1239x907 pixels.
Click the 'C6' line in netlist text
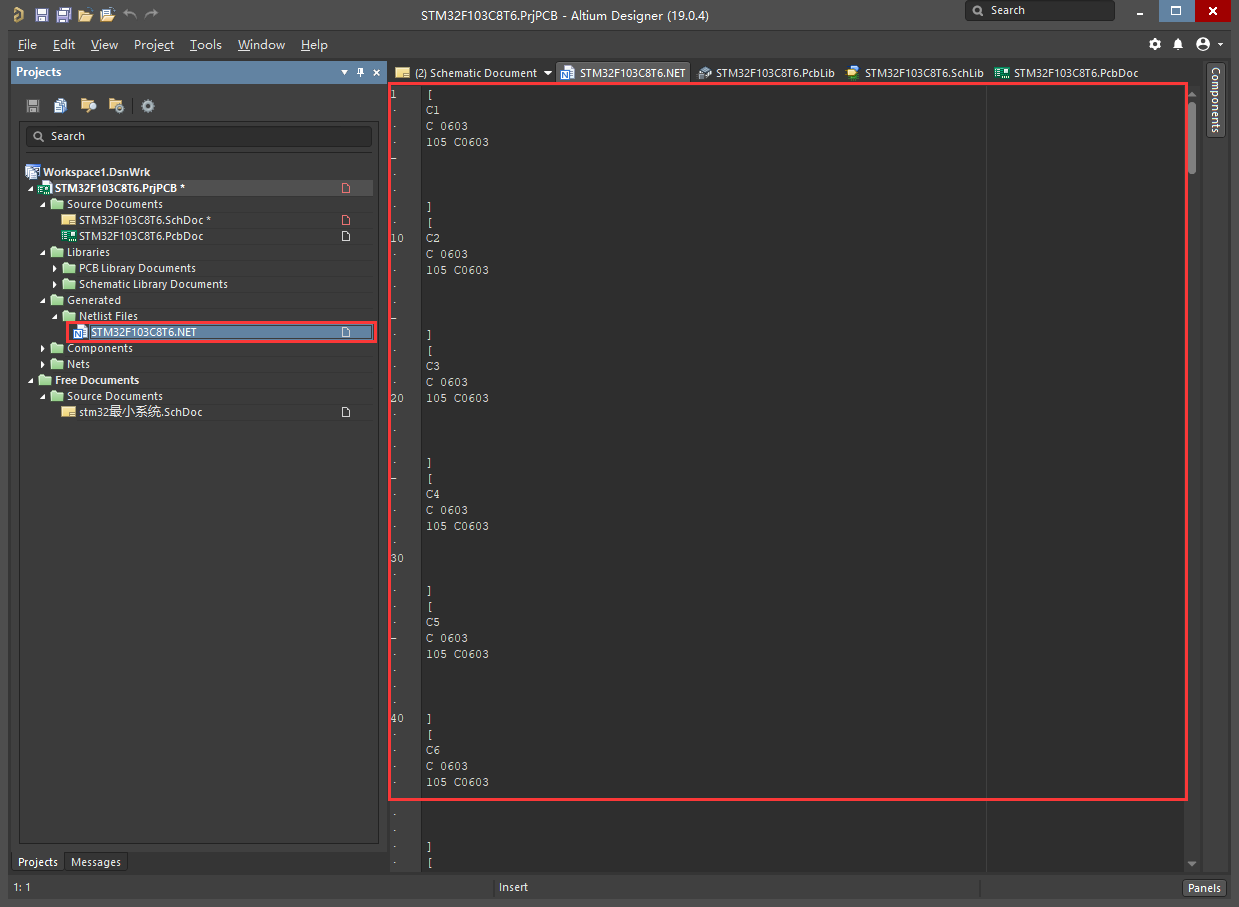pos(433,750)
